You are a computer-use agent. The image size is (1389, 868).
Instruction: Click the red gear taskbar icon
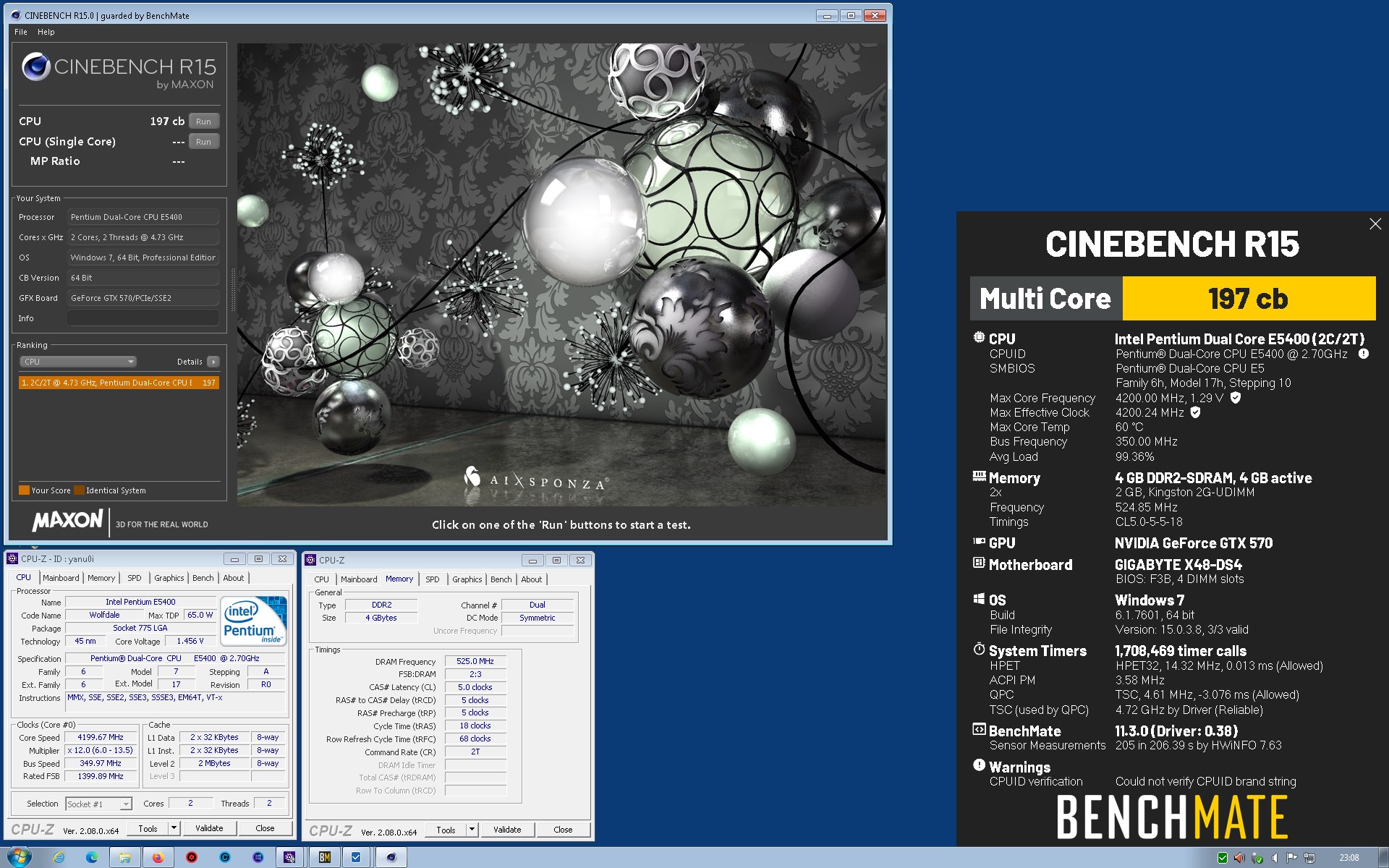coord(192,858)
